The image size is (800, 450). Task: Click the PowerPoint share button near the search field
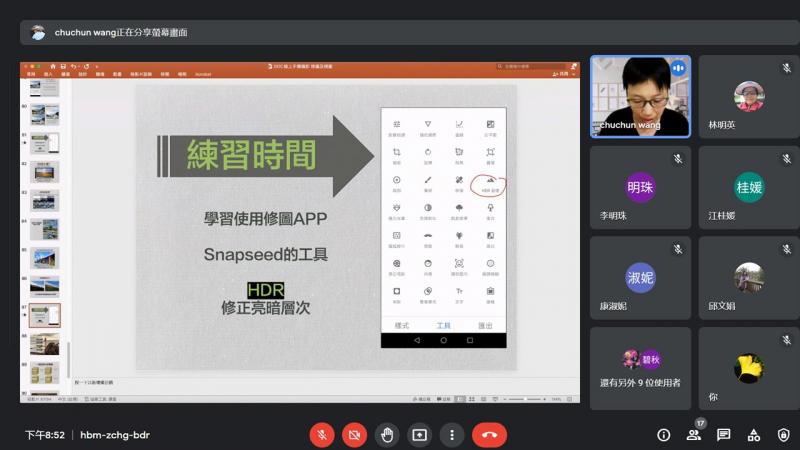[562, 74]
